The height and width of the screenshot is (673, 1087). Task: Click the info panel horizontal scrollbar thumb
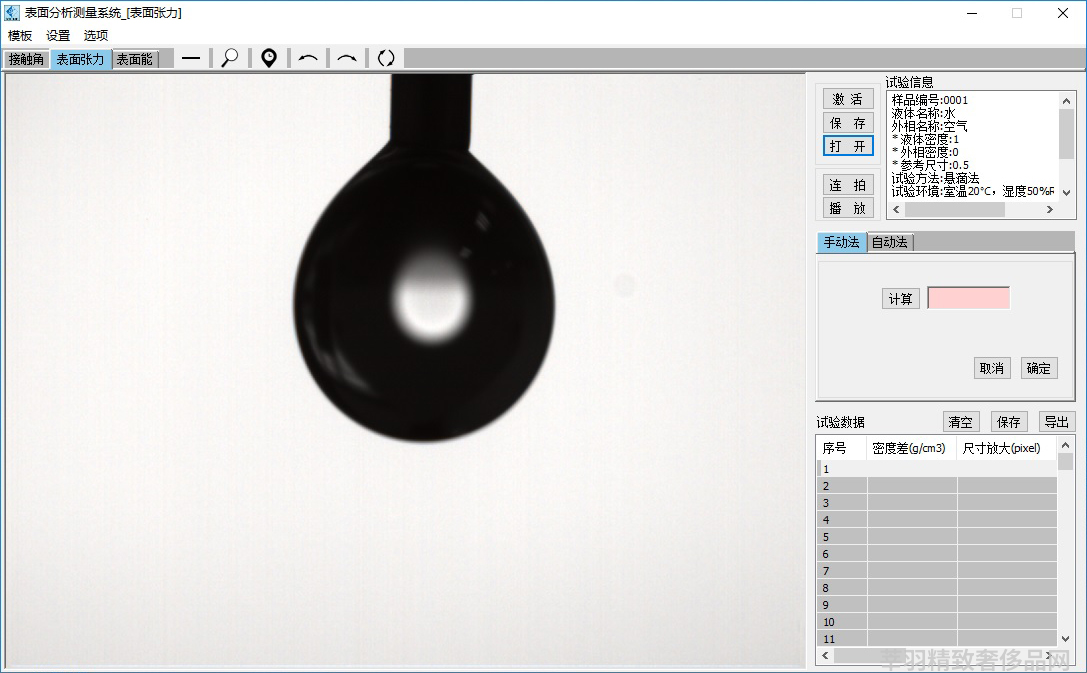[x=955, y=209]
